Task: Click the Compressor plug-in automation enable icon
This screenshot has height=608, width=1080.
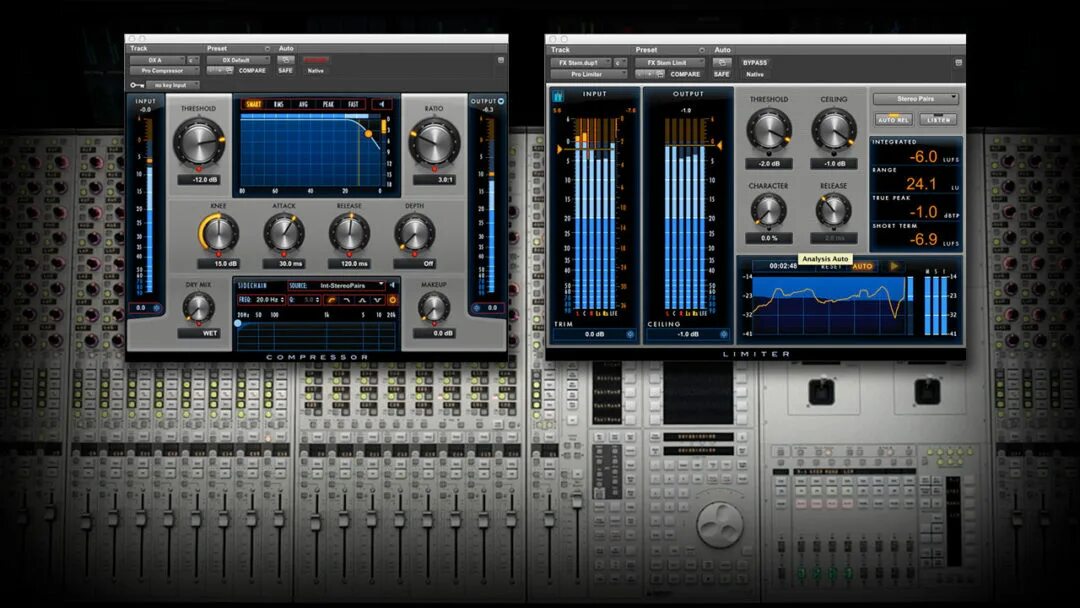Action: 284,60
